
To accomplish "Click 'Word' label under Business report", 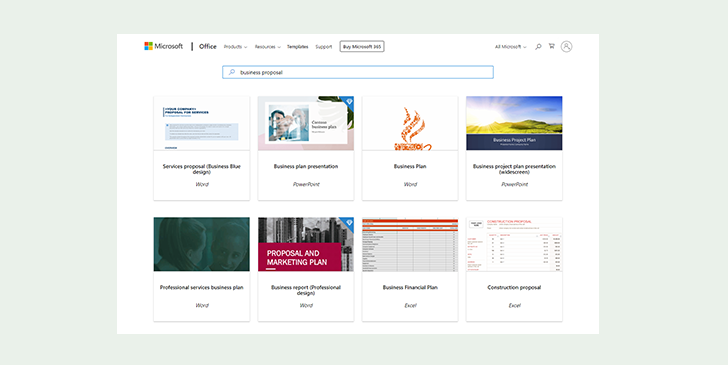I will [x=306, y=306].
